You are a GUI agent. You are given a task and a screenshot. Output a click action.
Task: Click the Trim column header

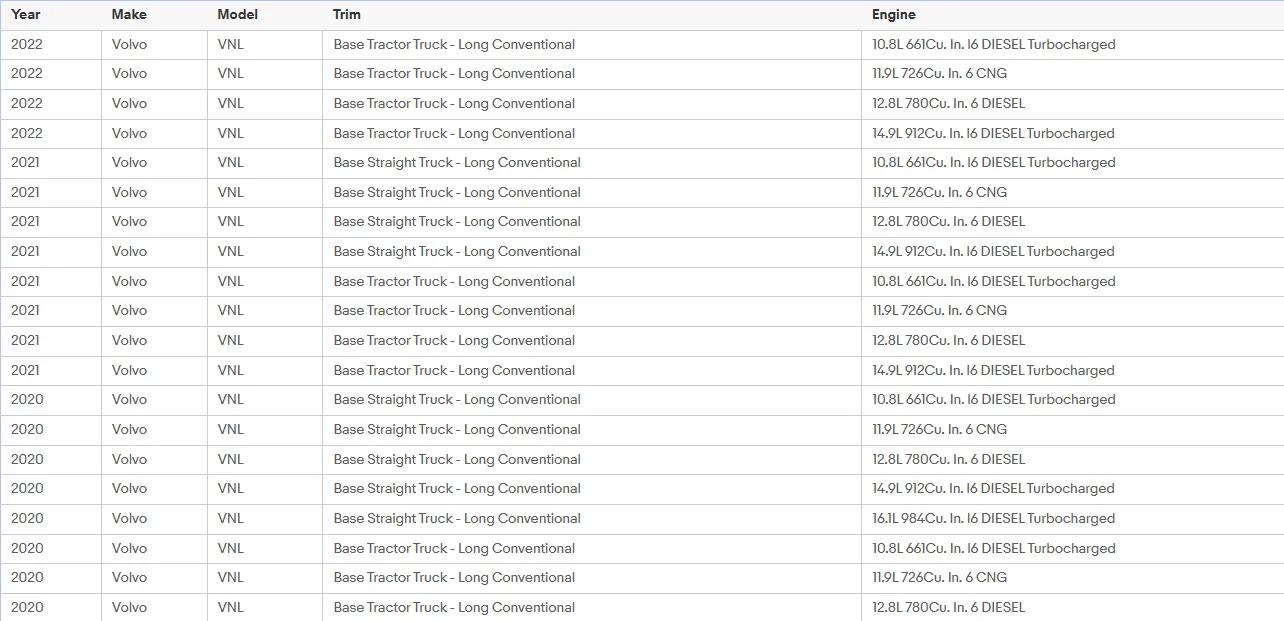click(591, 15)
